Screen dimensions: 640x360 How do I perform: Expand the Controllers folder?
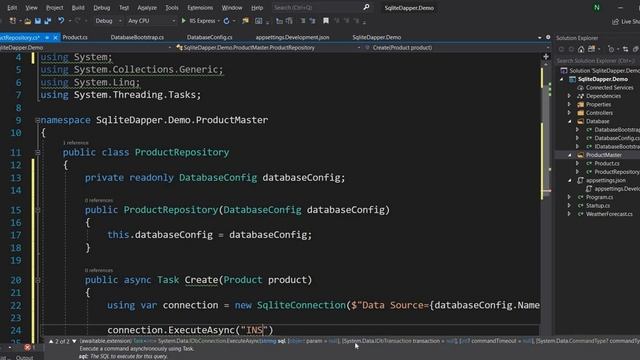coord(569,113)
